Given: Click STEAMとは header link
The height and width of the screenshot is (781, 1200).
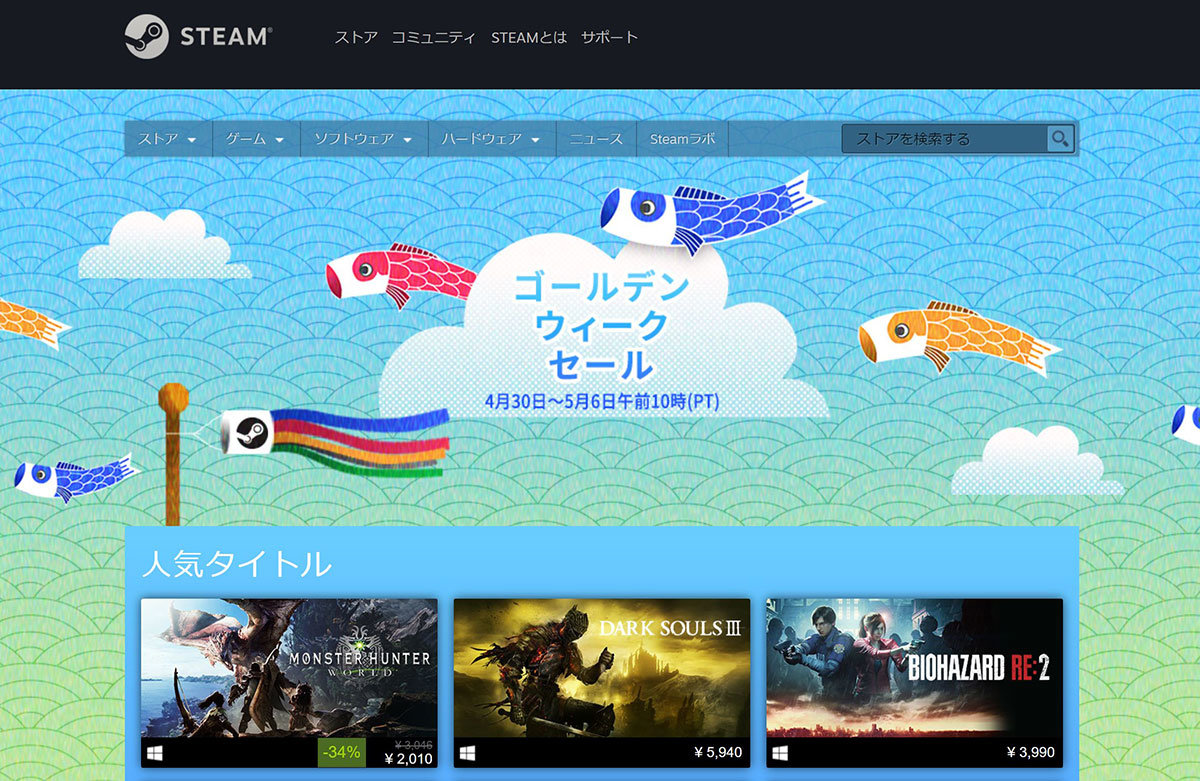Looking at the screenshot, I should pos(529,38).
